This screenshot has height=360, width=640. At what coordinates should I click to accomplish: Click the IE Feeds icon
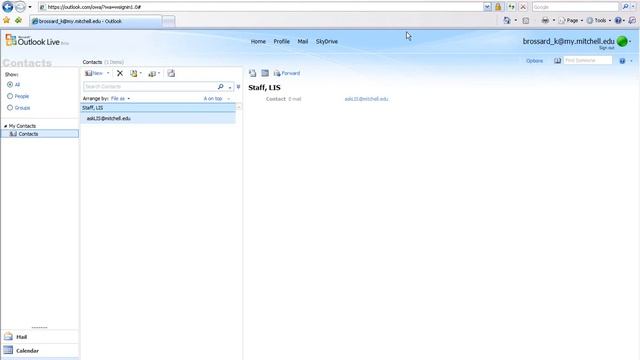[526, 20]
